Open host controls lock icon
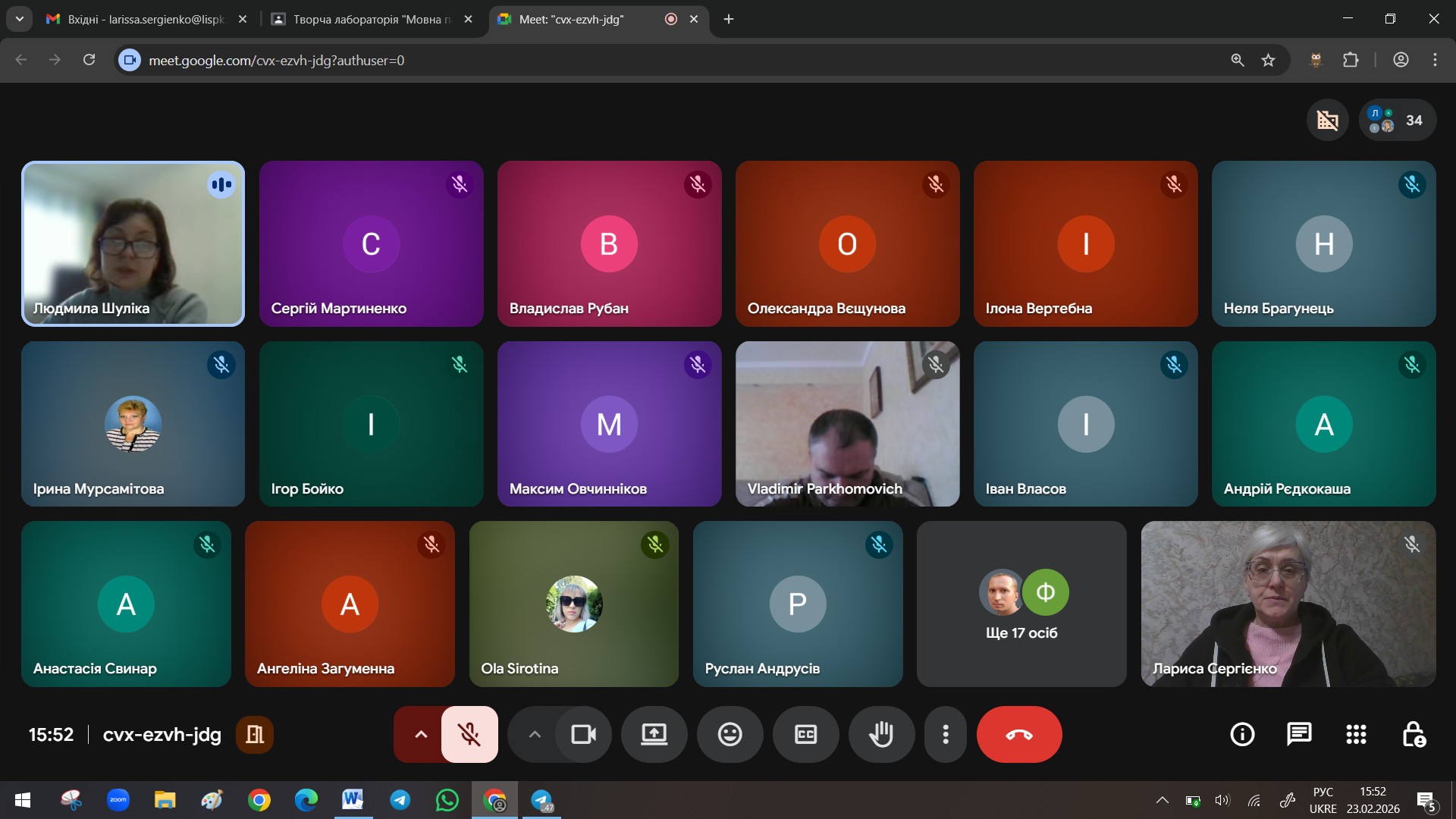 pyautogui.click(x=1414, y=734)
